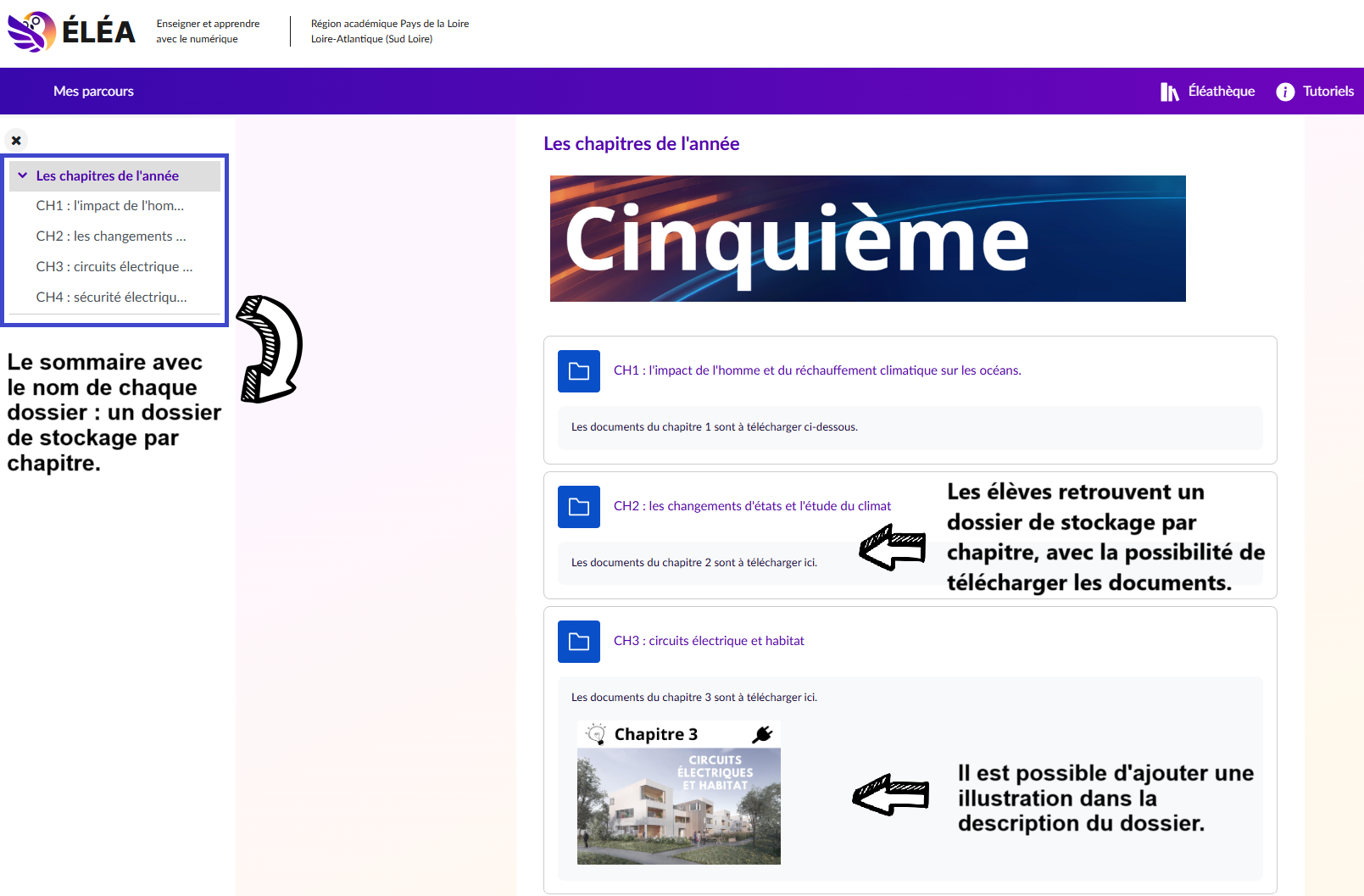This screenshot has height=896, width=1364.
Task: Open the CH3 folder icon
Action: [579, 642]
